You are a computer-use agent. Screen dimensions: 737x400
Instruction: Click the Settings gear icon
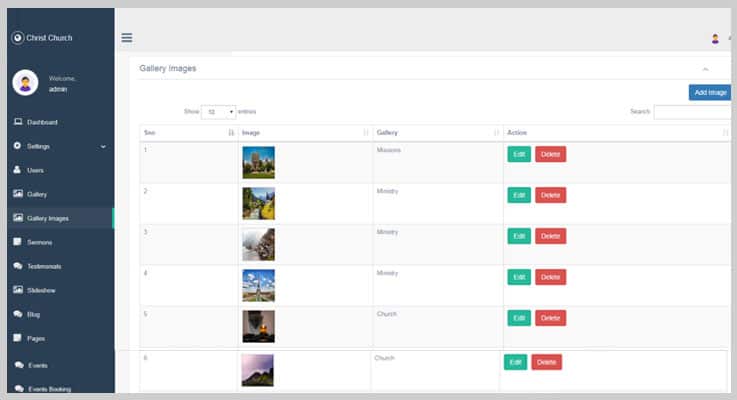coord(17,146)
